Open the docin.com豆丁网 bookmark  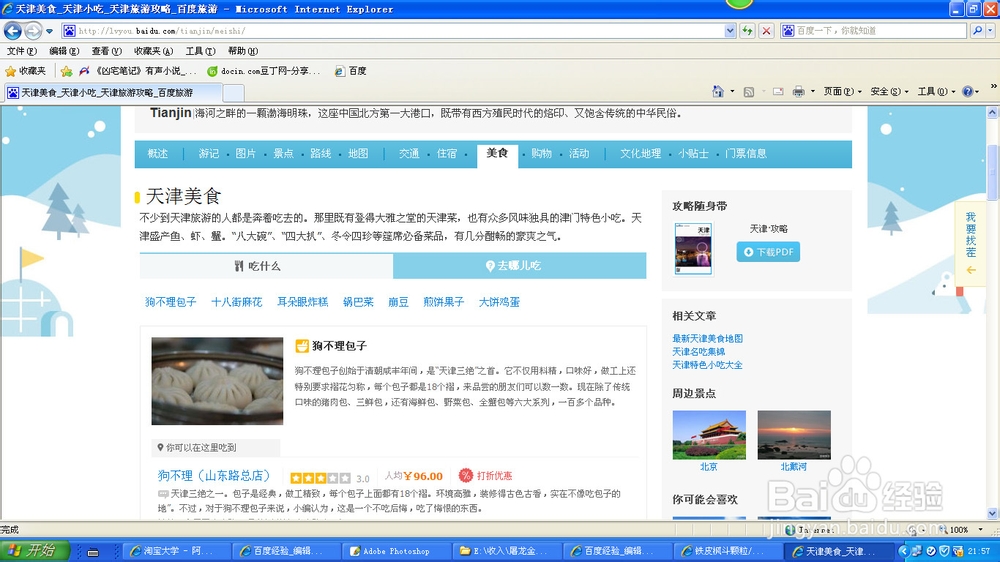tap(264, 71)
